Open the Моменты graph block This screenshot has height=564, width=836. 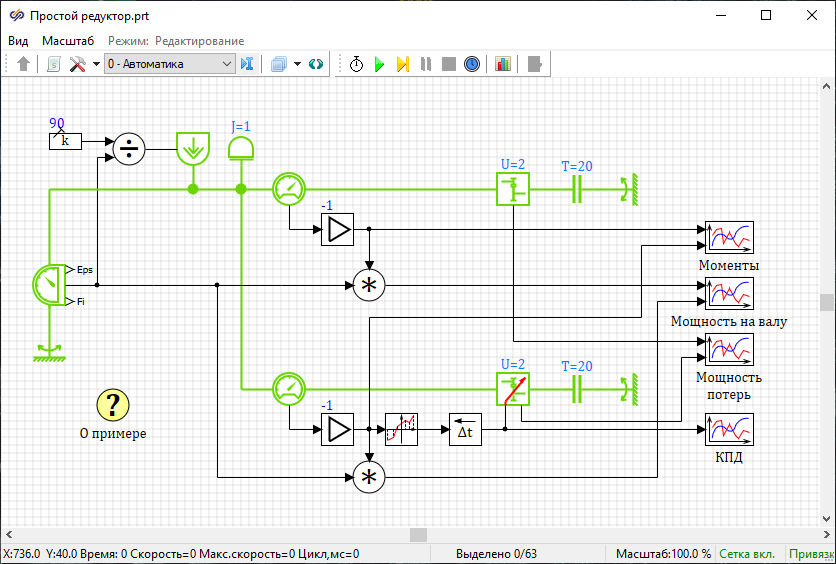click(729, 238)
